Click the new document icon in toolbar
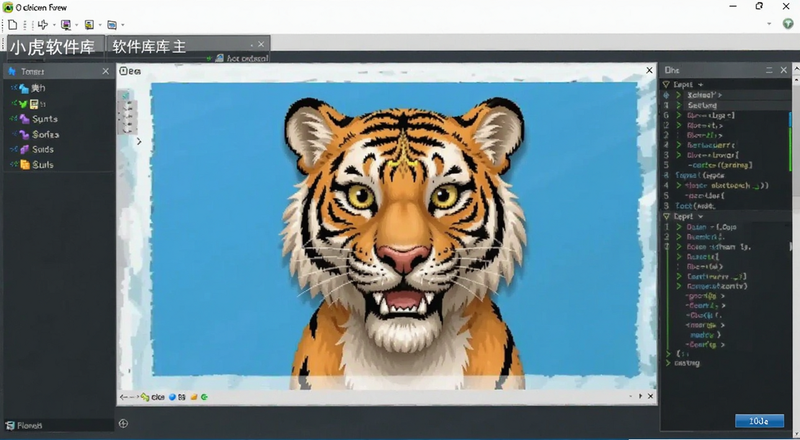This screenshot has width=800, height=440. pos(12,24)
